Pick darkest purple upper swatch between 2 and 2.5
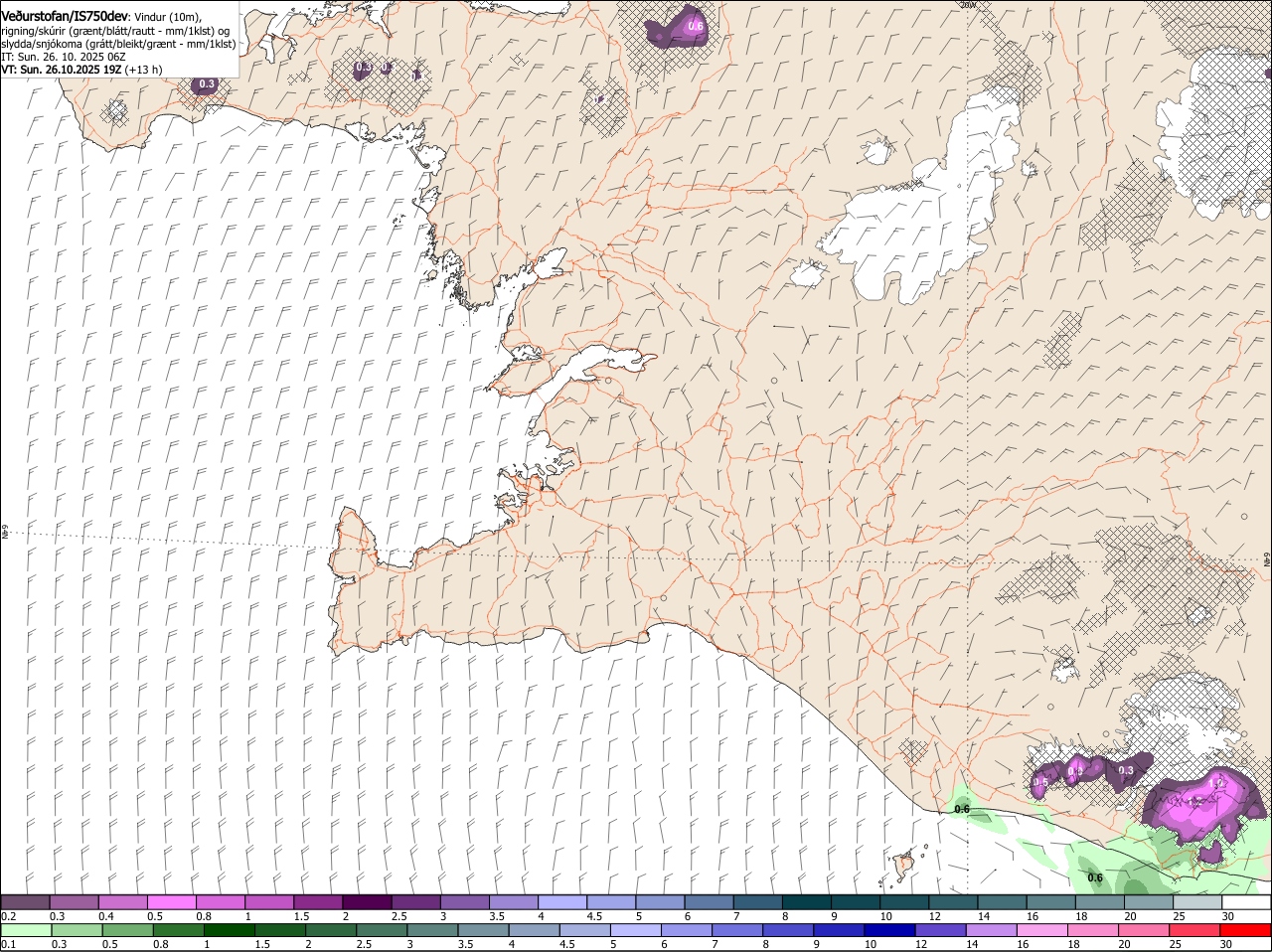 367,901
